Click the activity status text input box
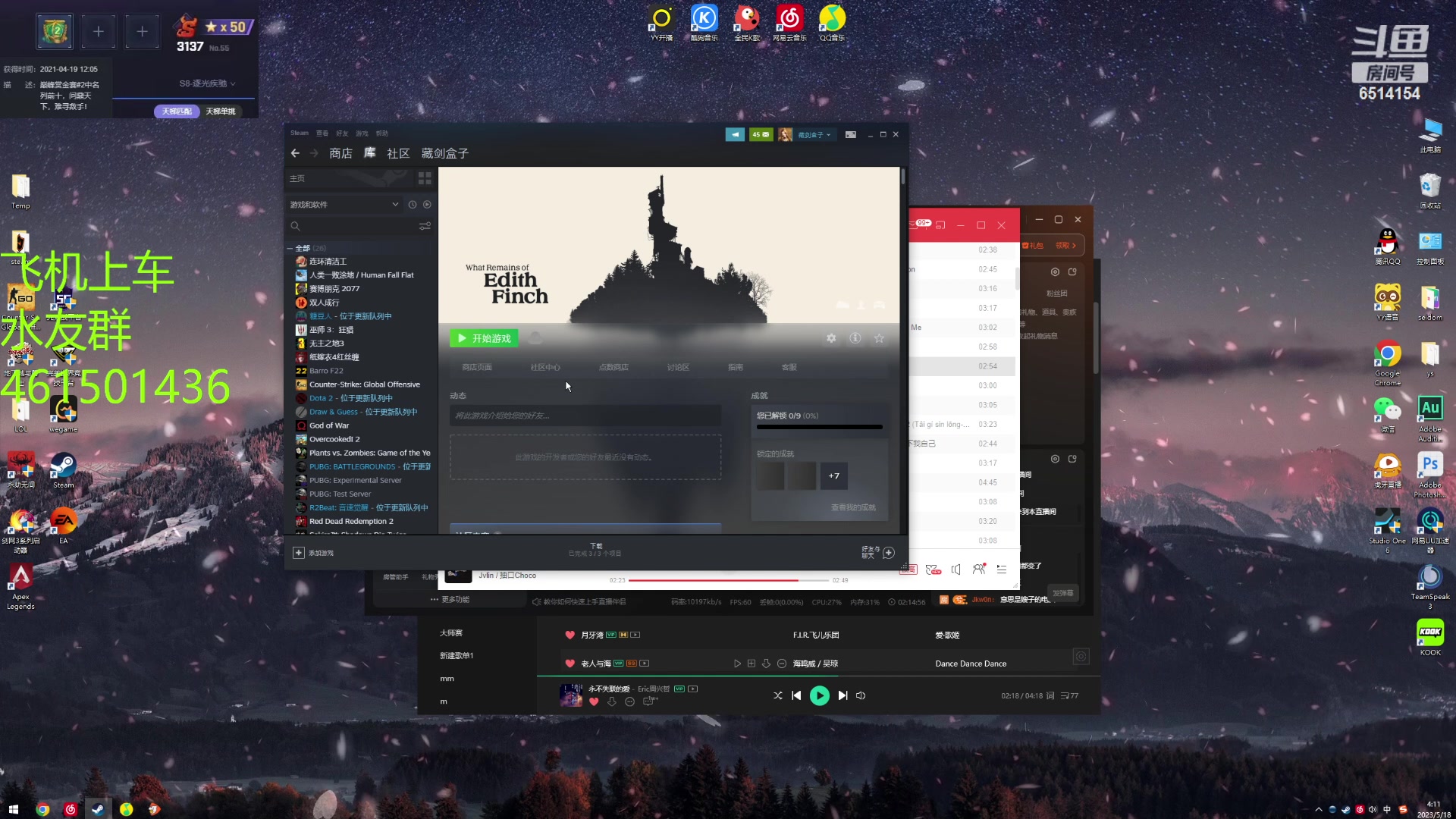1456x819 pixels. click(585, 416)
